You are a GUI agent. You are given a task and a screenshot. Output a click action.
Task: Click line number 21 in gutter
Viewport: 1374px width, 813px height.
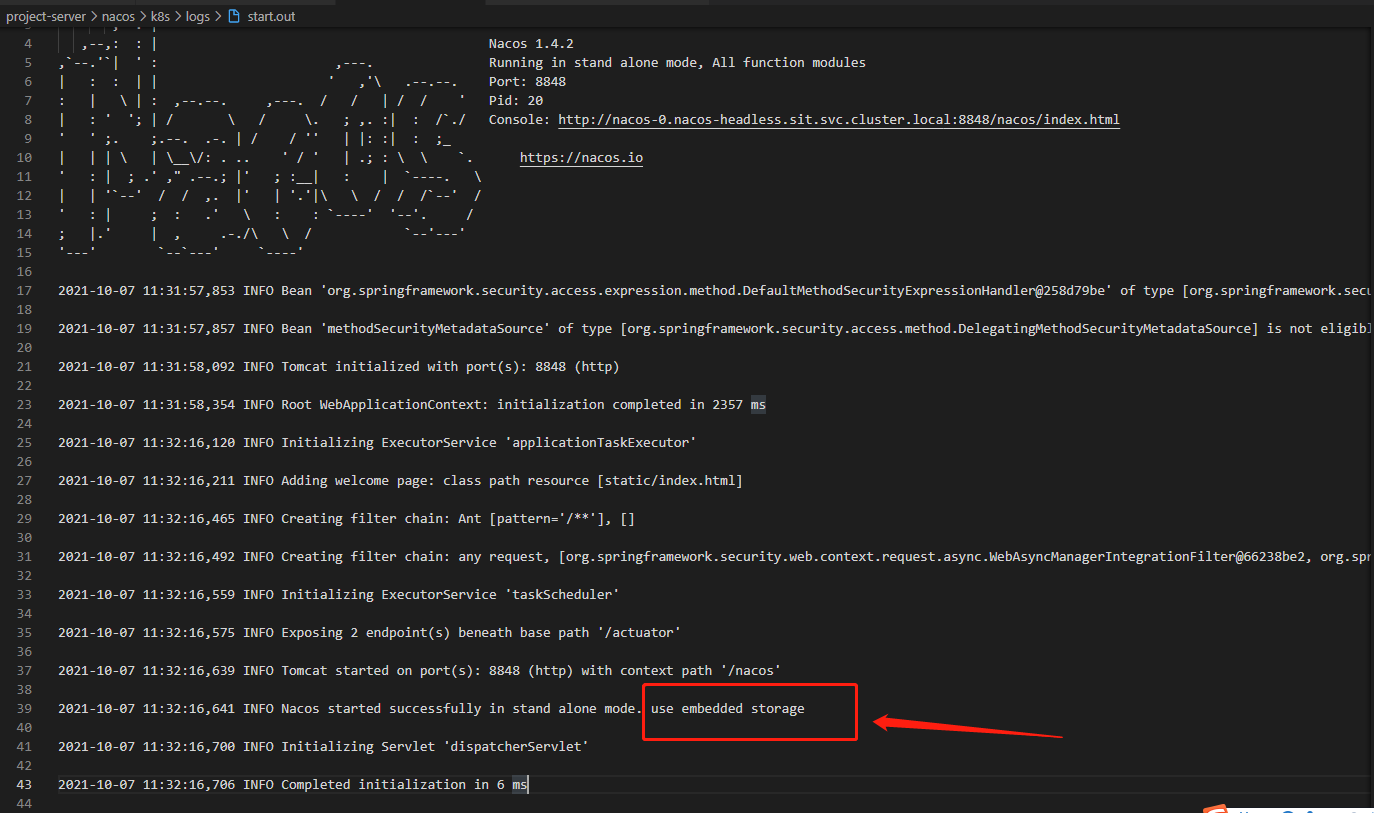click(x=25, y=367)
